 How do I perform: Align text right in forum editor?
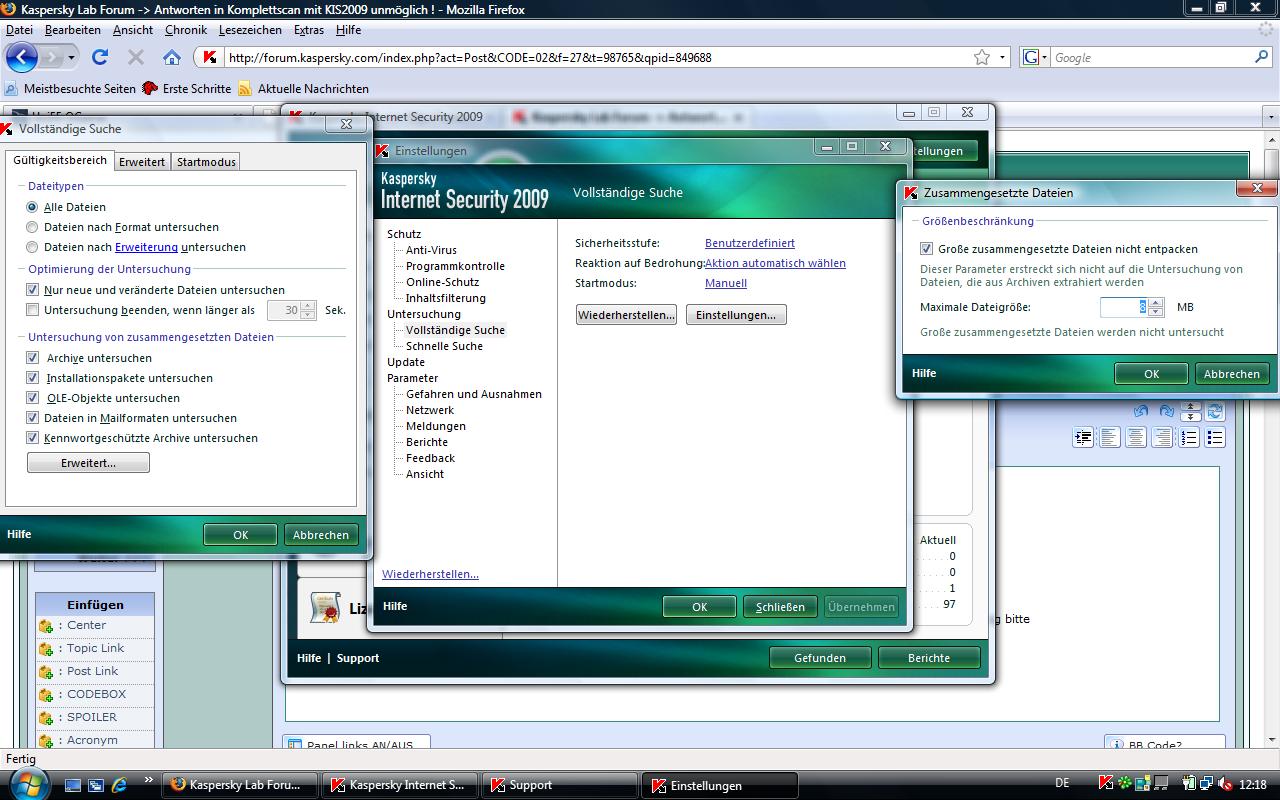point(1162,437)
